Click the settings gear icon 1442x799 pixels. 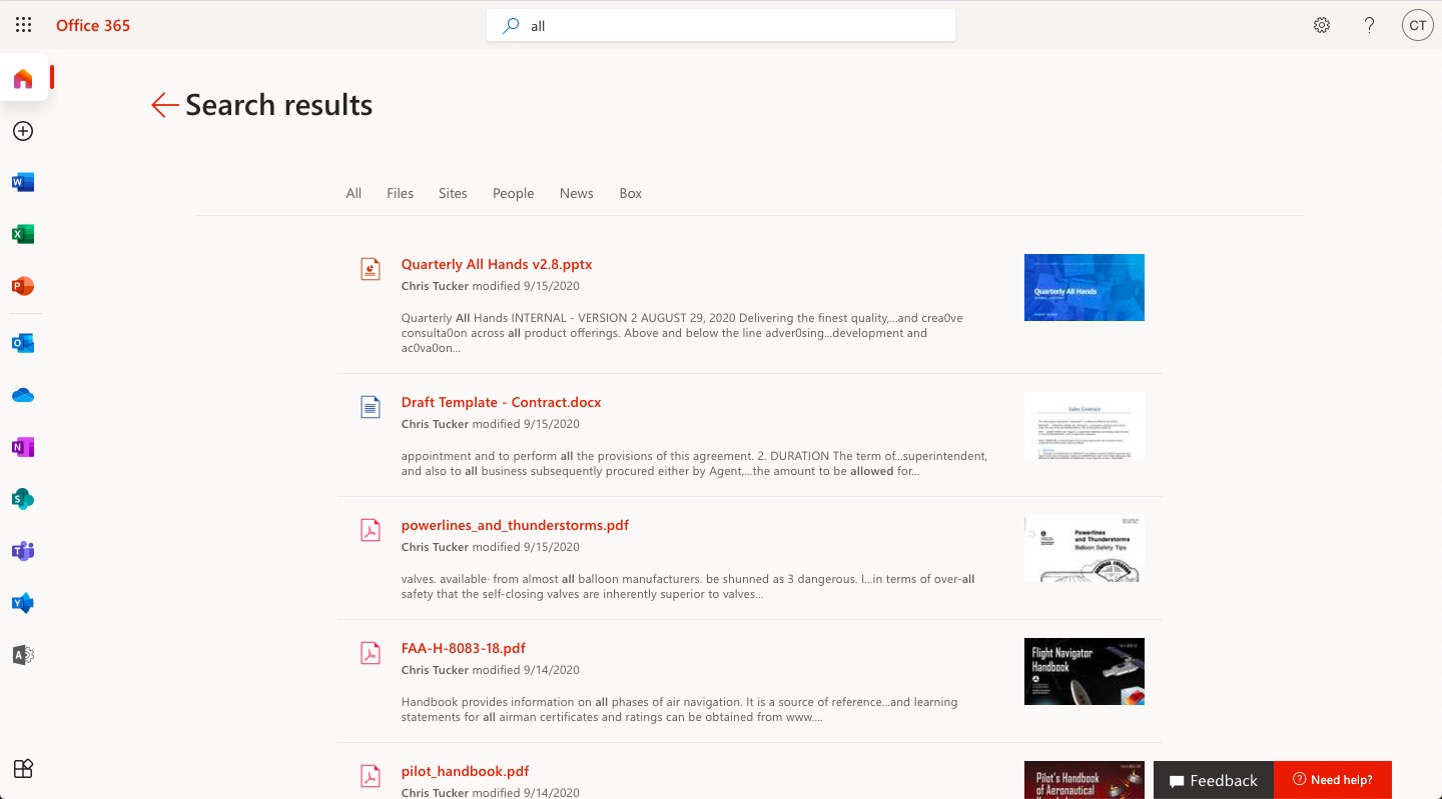pos(1322,25)
